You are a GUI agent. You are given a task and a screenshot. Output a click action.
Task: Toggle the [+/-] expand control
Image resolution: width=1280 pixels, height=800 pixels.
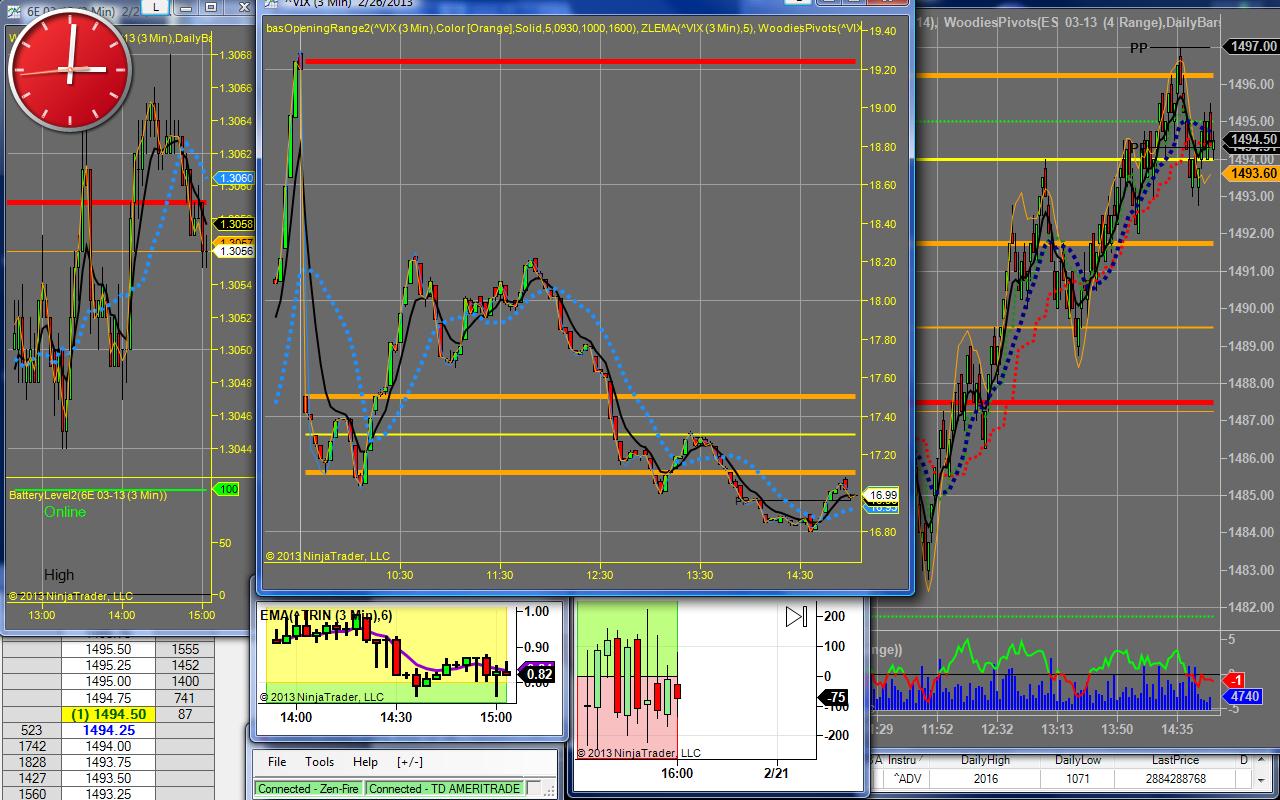coord(409,762)
